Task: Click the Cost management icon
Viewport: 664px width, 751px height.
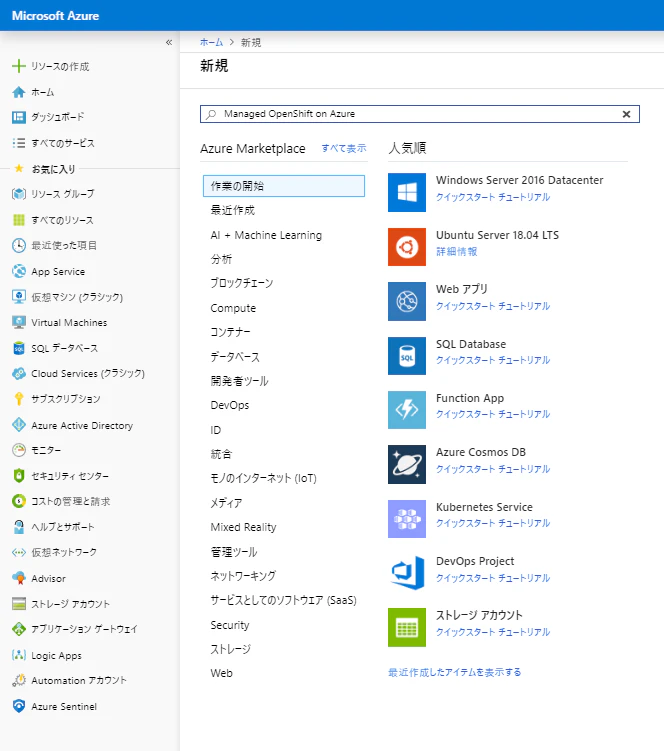Action: click(19, 501)
